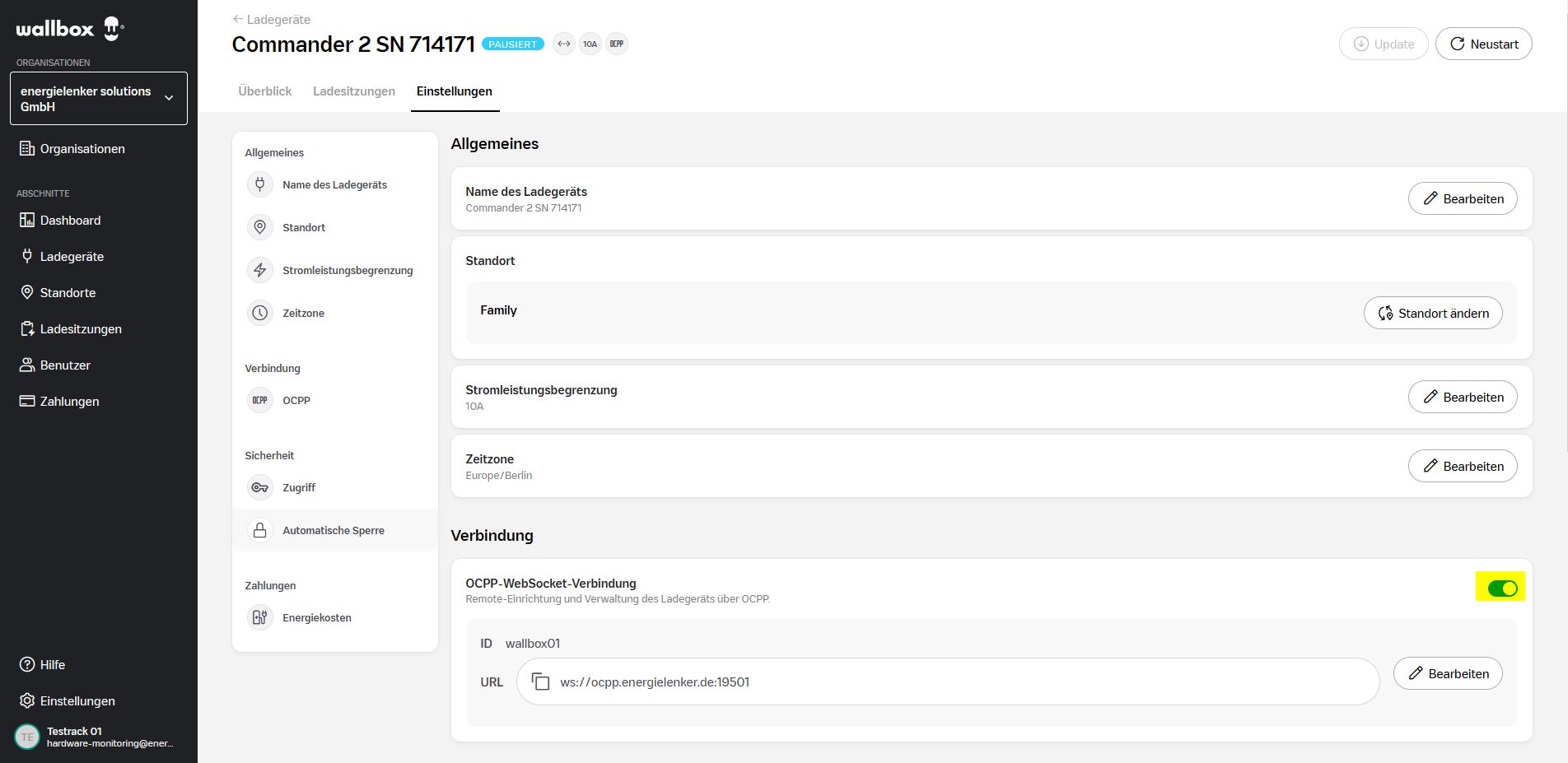Switch to the Ladesitzungen tab
This screenshot has width=1568, height=763.
[354, 91]
